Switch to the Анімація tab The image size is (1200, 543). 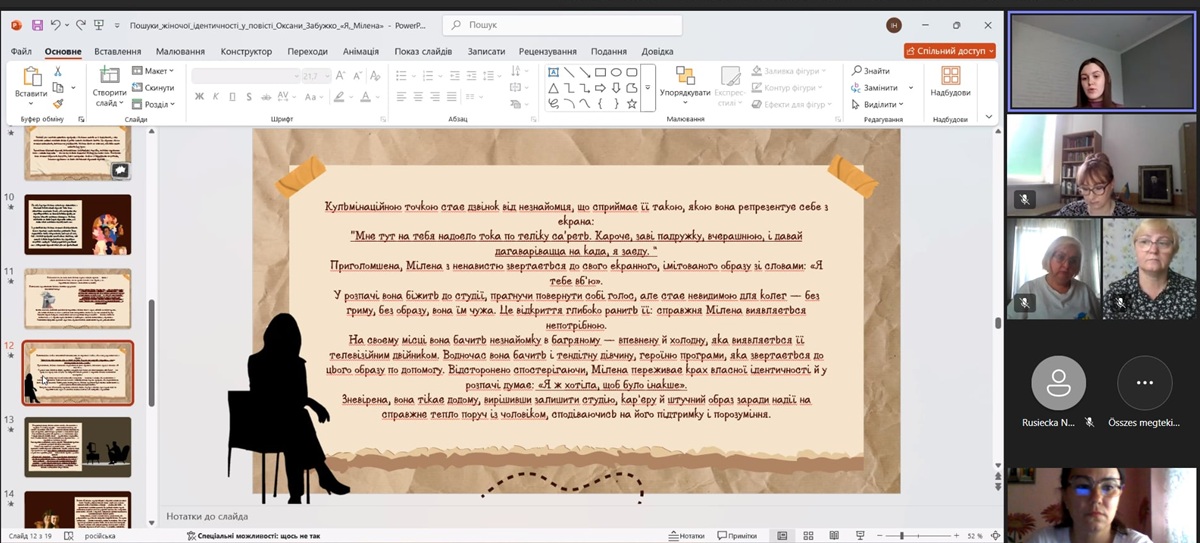(361, 51)
